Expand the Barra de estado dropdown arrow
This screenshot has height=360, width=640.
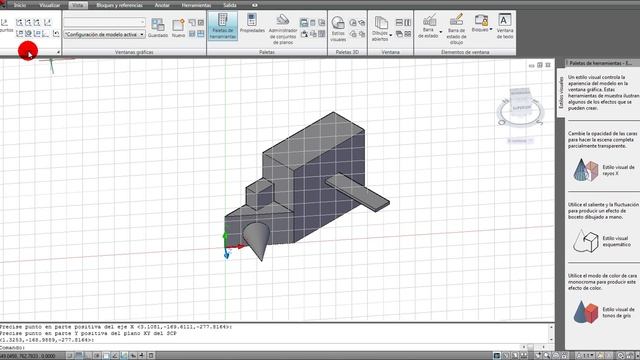pyautogui.click(x=441, y=32)
